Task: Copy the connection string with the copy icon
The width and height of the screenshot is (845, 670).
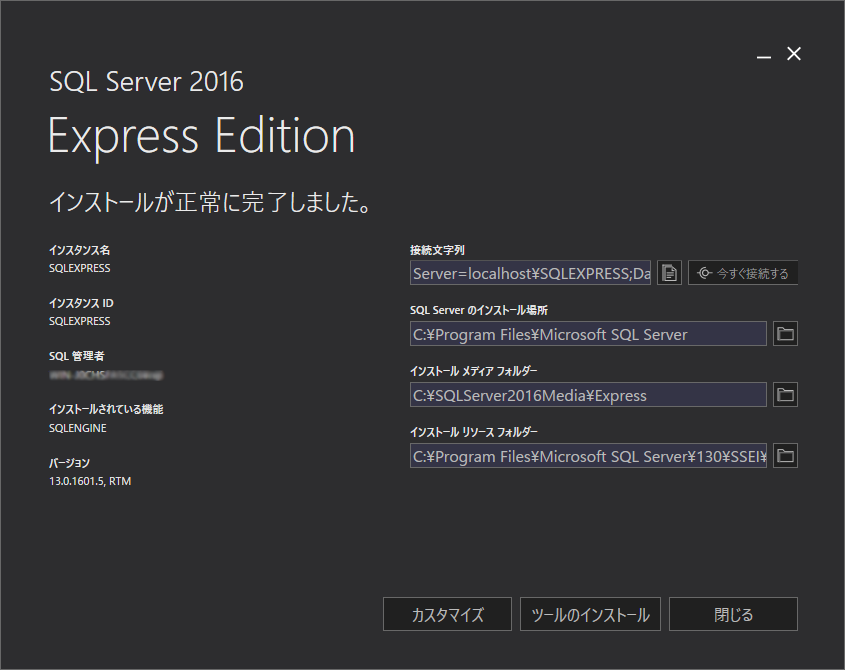Action: click(x=669, y=273)
